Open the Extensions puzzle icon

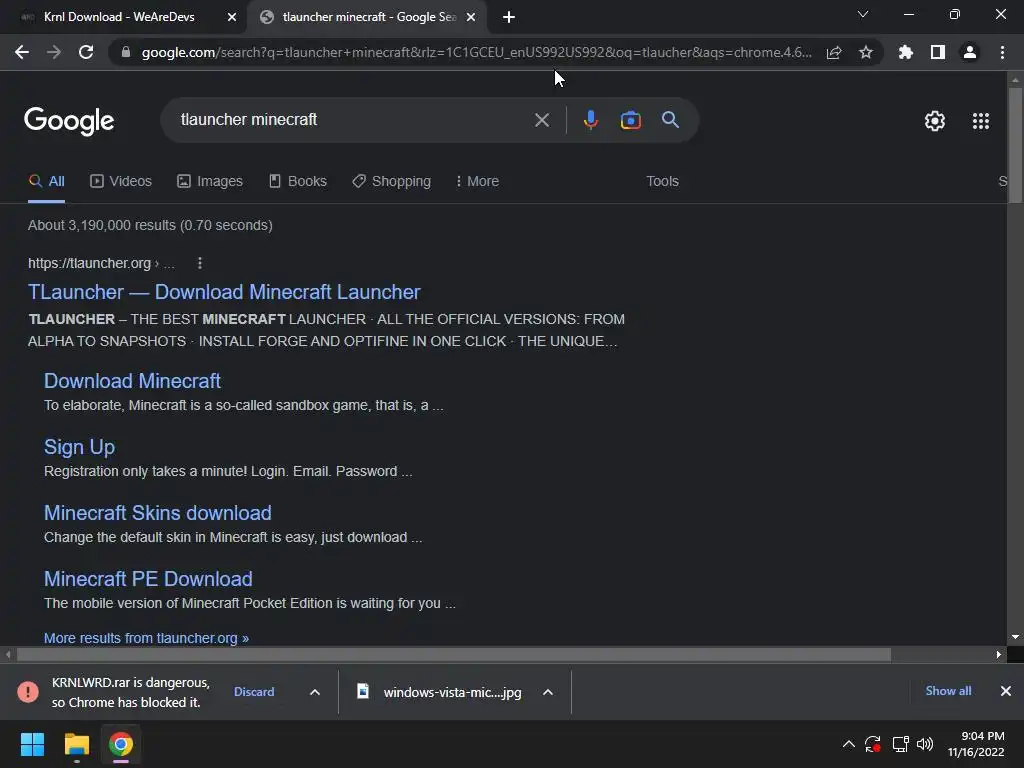[906, 52]
